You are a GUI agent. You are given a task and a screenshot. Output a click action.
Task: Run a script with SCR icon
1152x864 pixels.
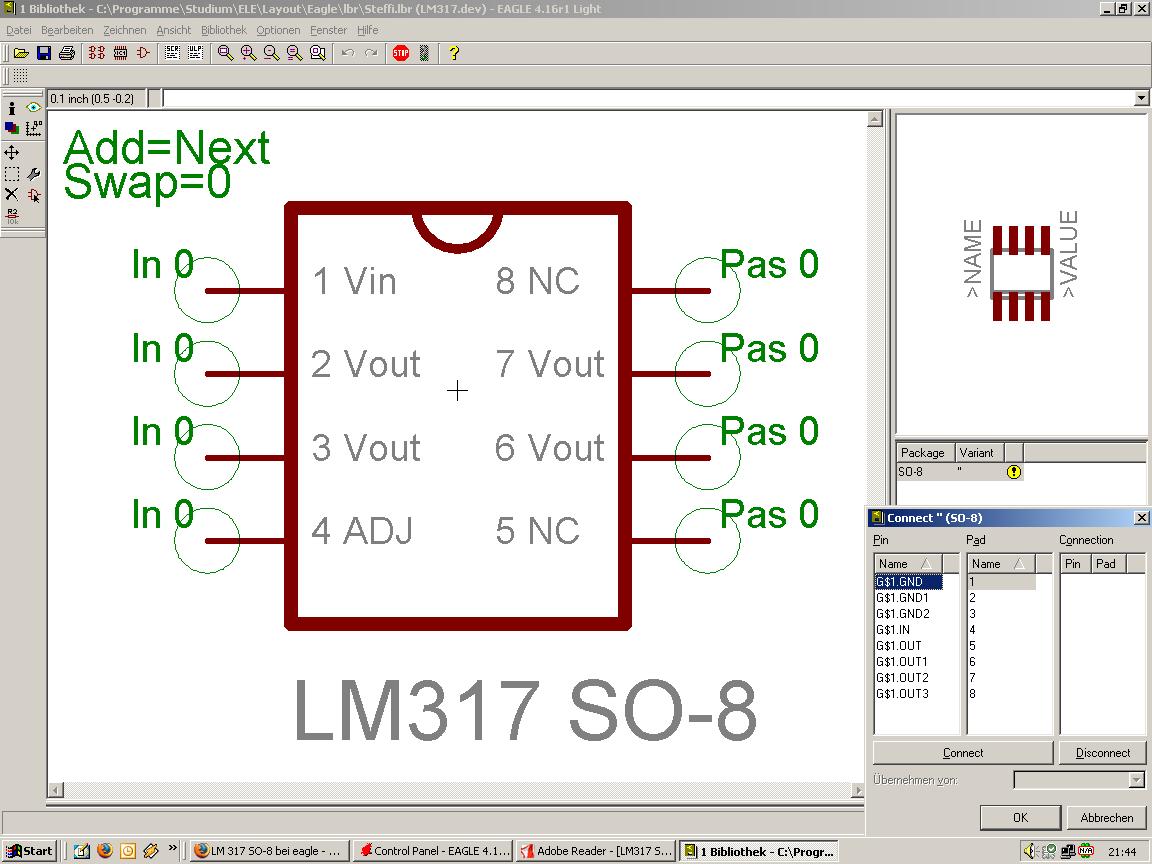(173, 53)
